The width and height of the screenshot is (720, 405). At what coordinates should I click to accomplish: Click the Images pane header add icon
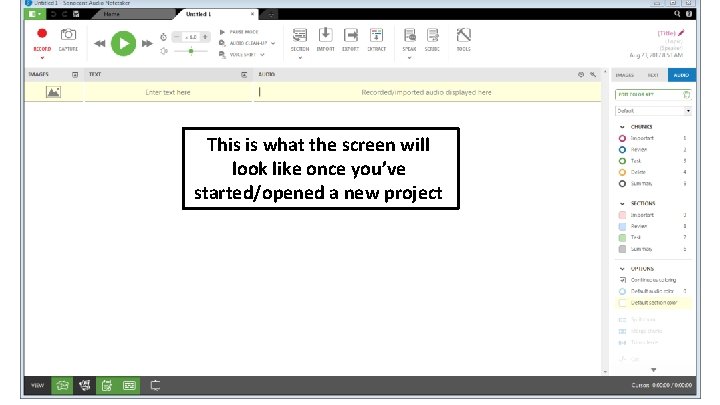click(x=75, y=74)
